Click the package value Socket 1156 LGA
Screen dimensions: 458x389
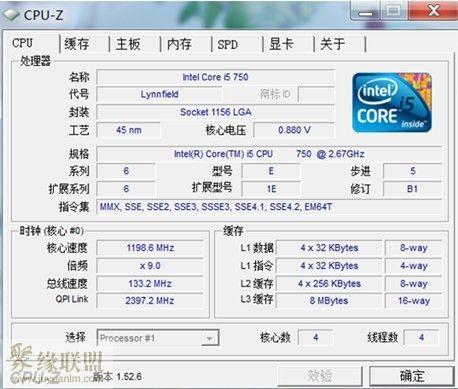point(215,112)
